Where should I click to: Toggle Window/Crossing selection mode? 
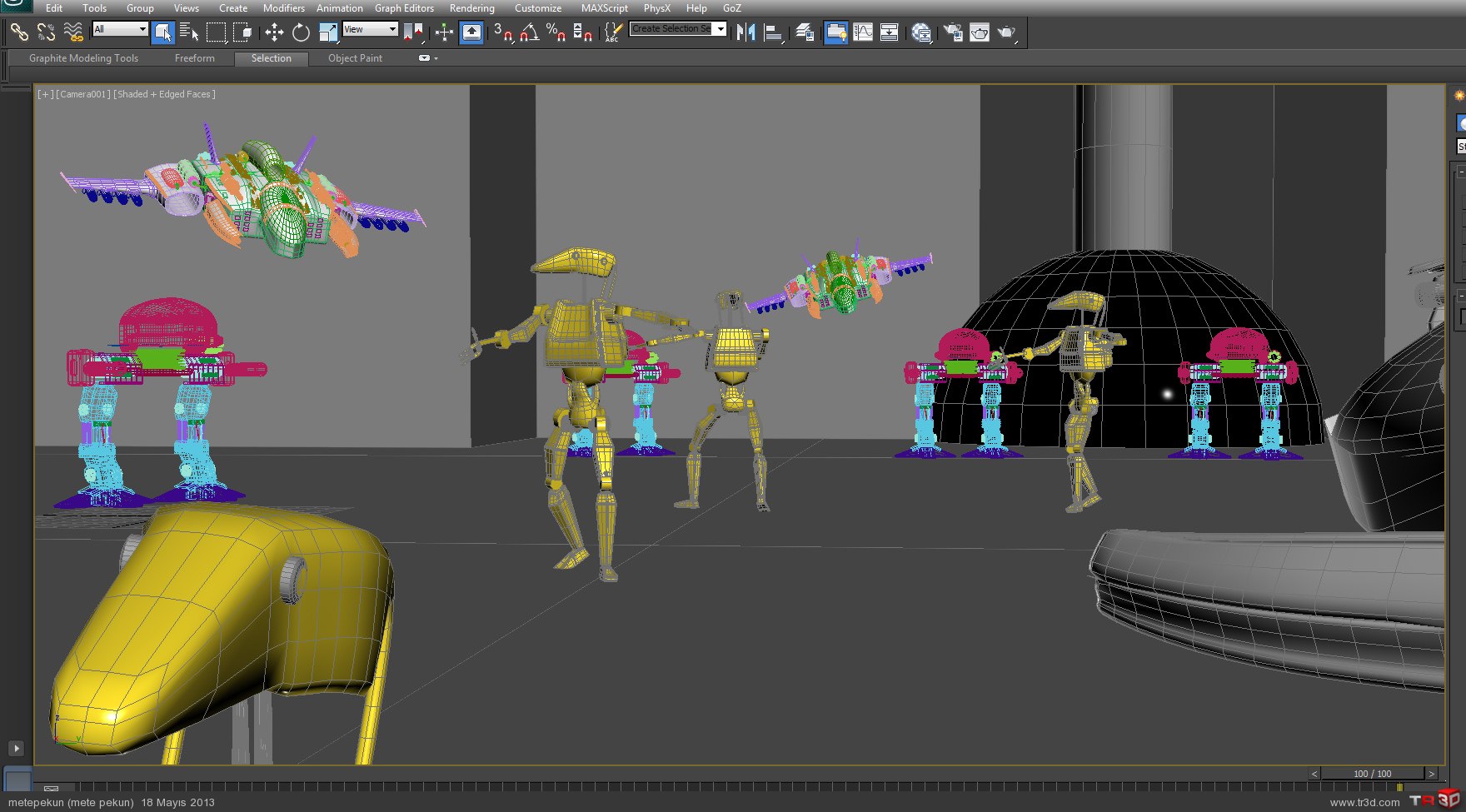[x=242, y=32]
